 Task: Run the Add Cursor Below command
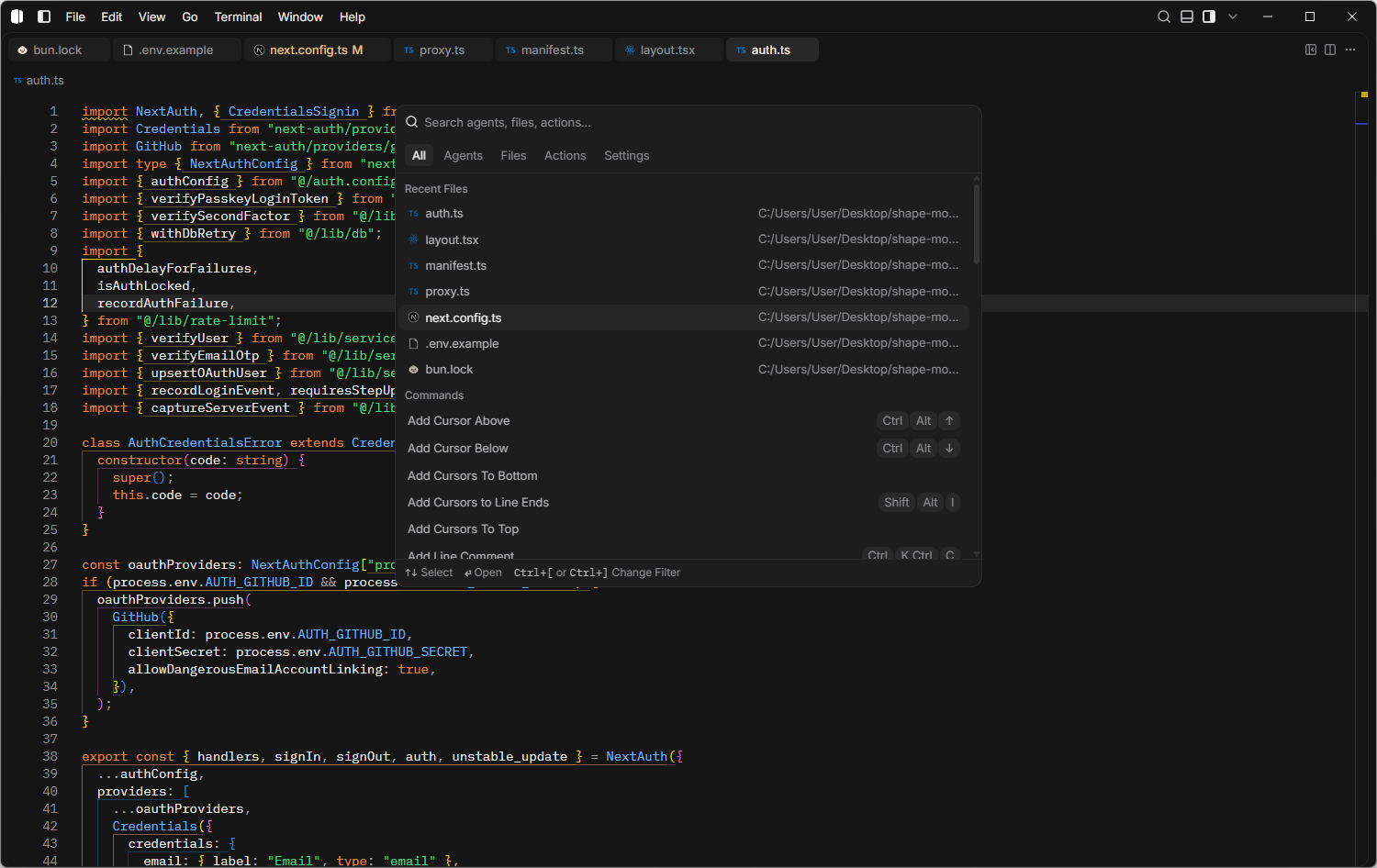pyautogui.click(x=684, y=448)
